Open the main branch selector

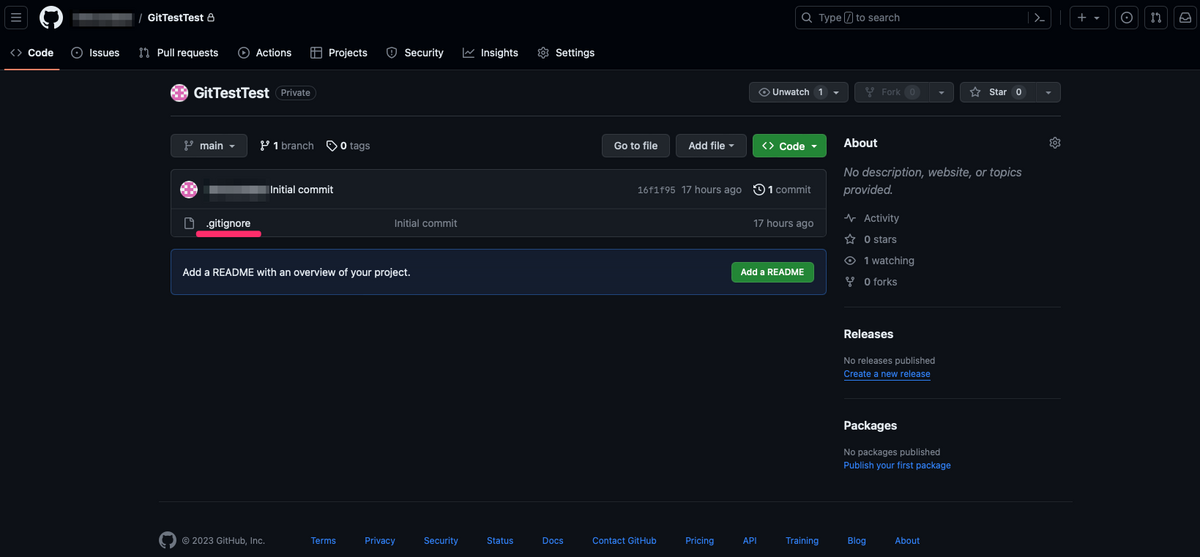pos(208,146)
